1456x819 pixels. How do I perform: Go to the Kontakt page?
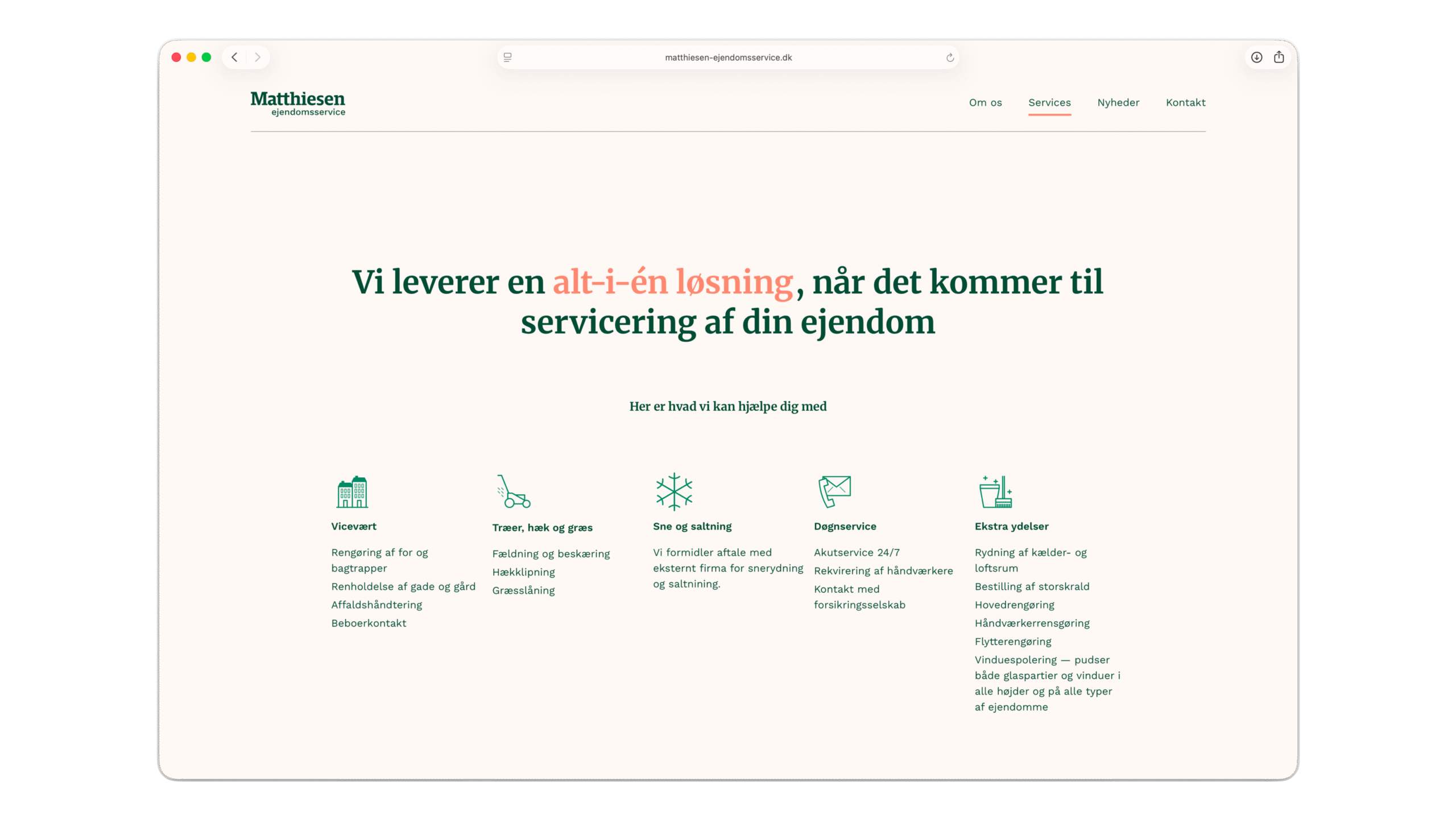point(1185,103)
